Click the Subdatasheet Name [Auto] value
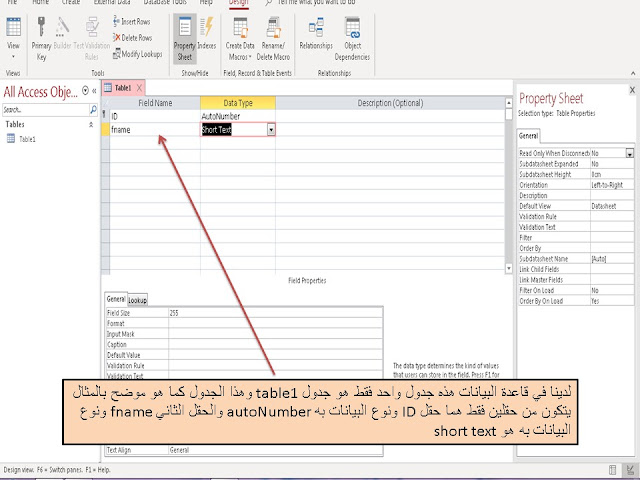Image resolution: width=640 pixels, height=480 pixels. click(612, 259)
